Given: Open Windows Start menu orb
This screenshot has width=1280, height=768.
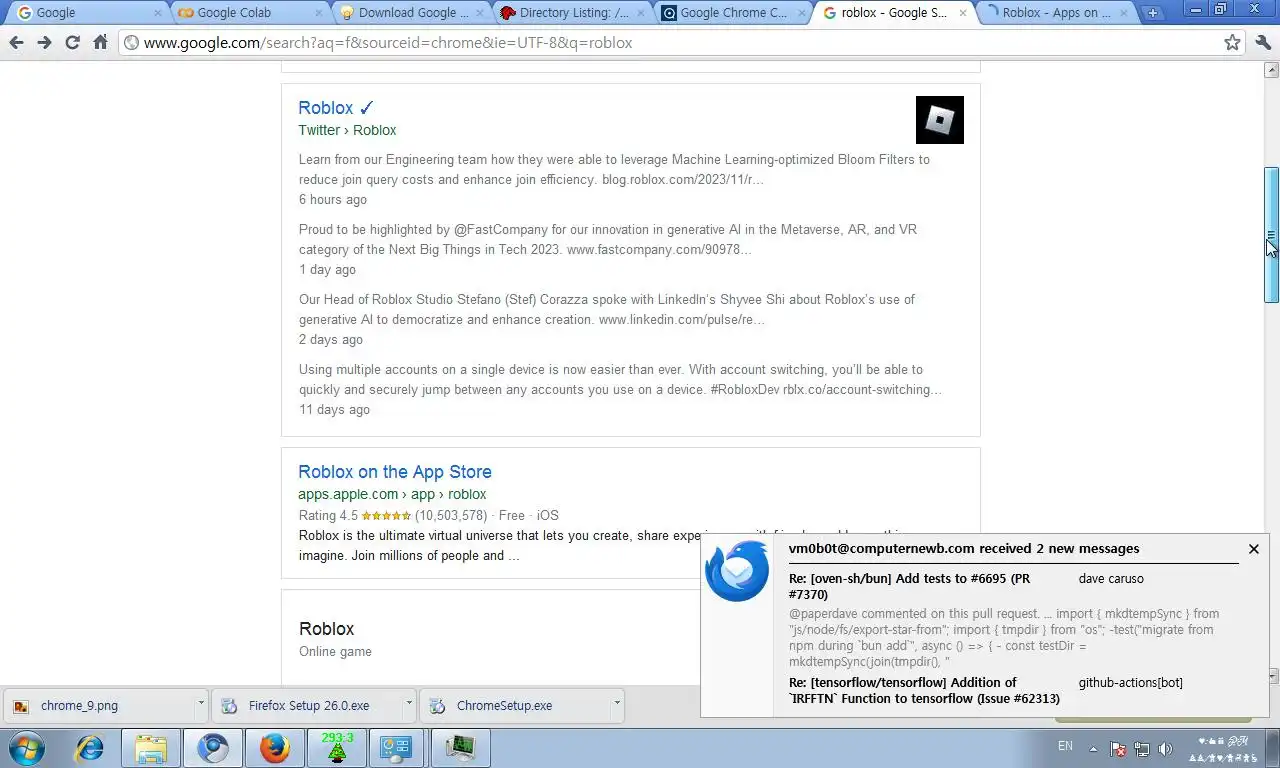Looking at the screenshot, I should point(26,748).
